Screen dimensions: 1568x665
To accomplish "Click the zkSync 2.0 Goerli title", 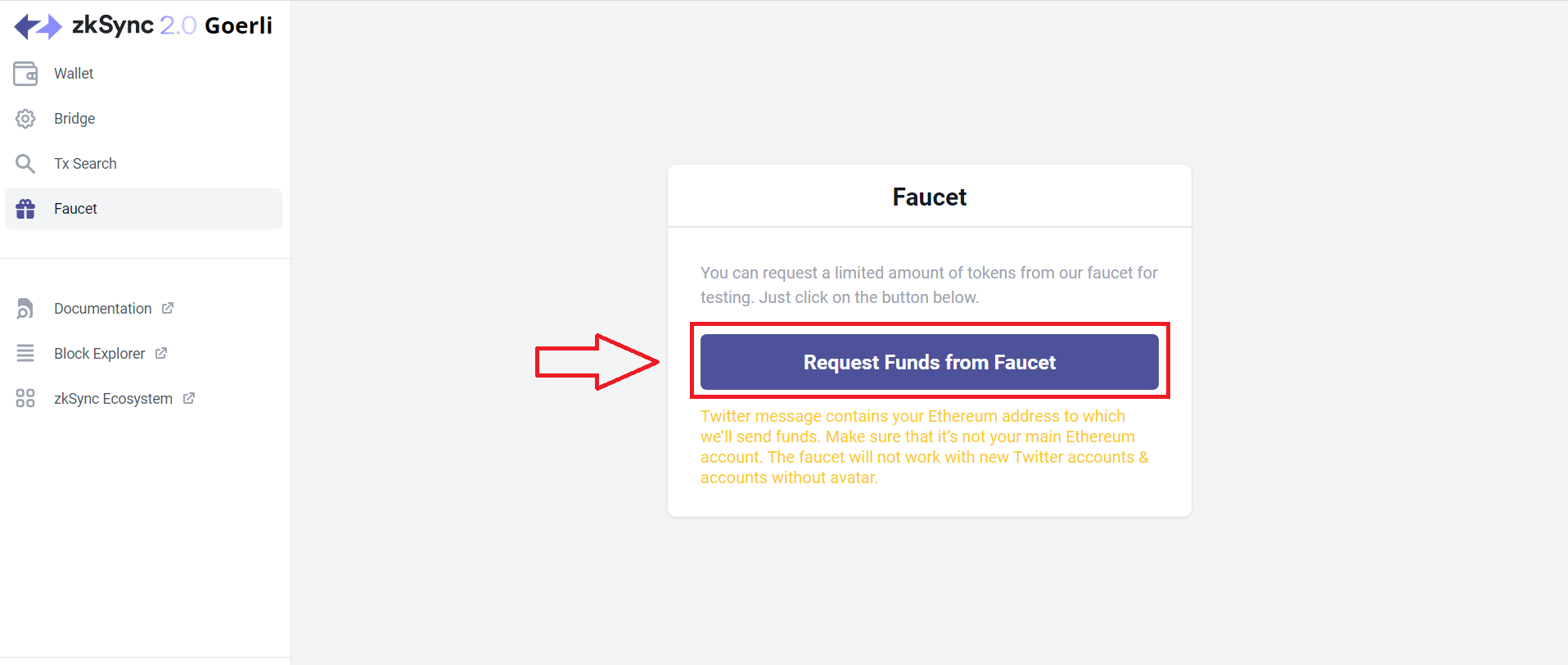I will click(x=172, y=25).
